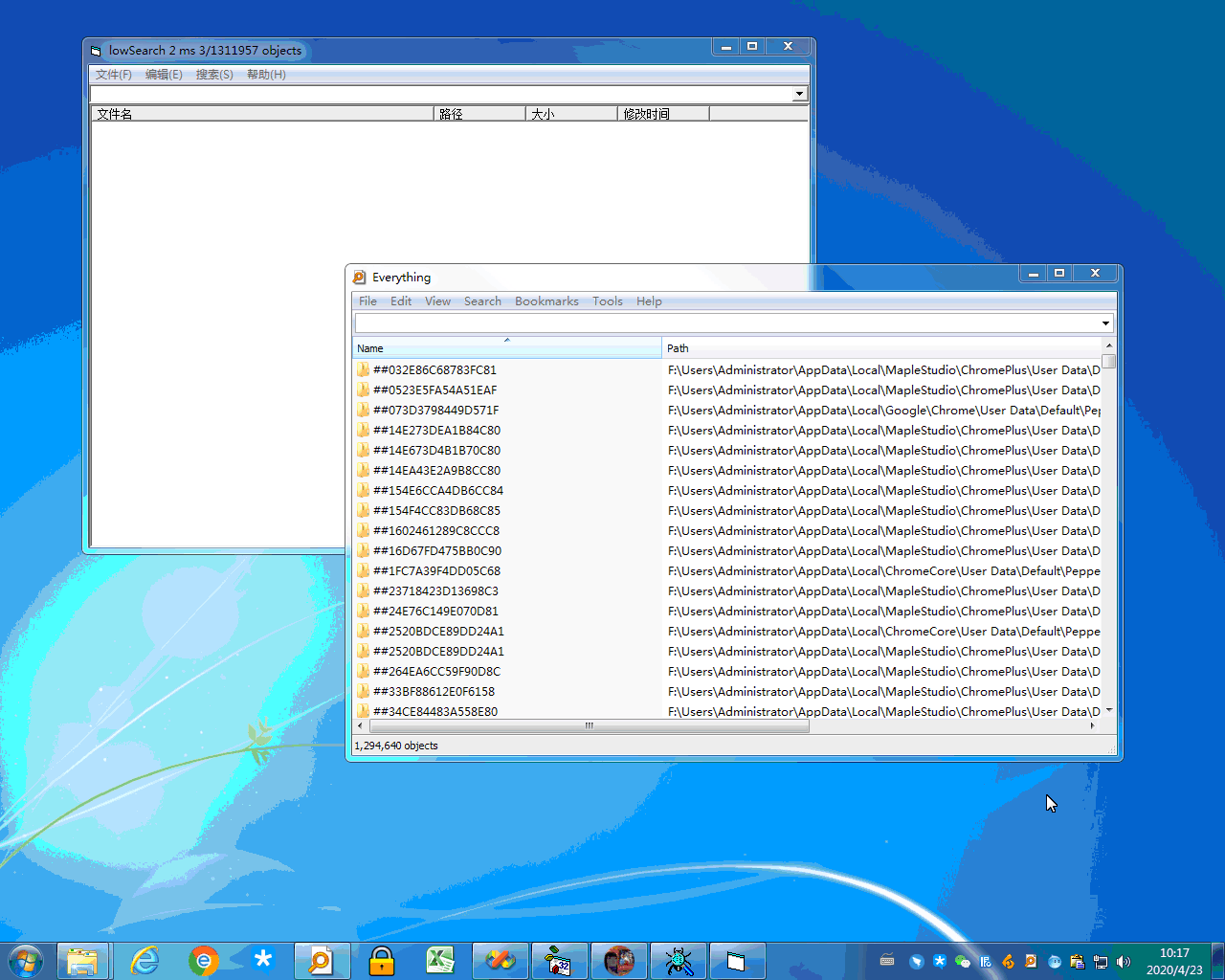Click the vertical scrollbar down arrow in Everything
Image resolution: width=1225 pixels, height=980 pixels.
[1108, 710]
